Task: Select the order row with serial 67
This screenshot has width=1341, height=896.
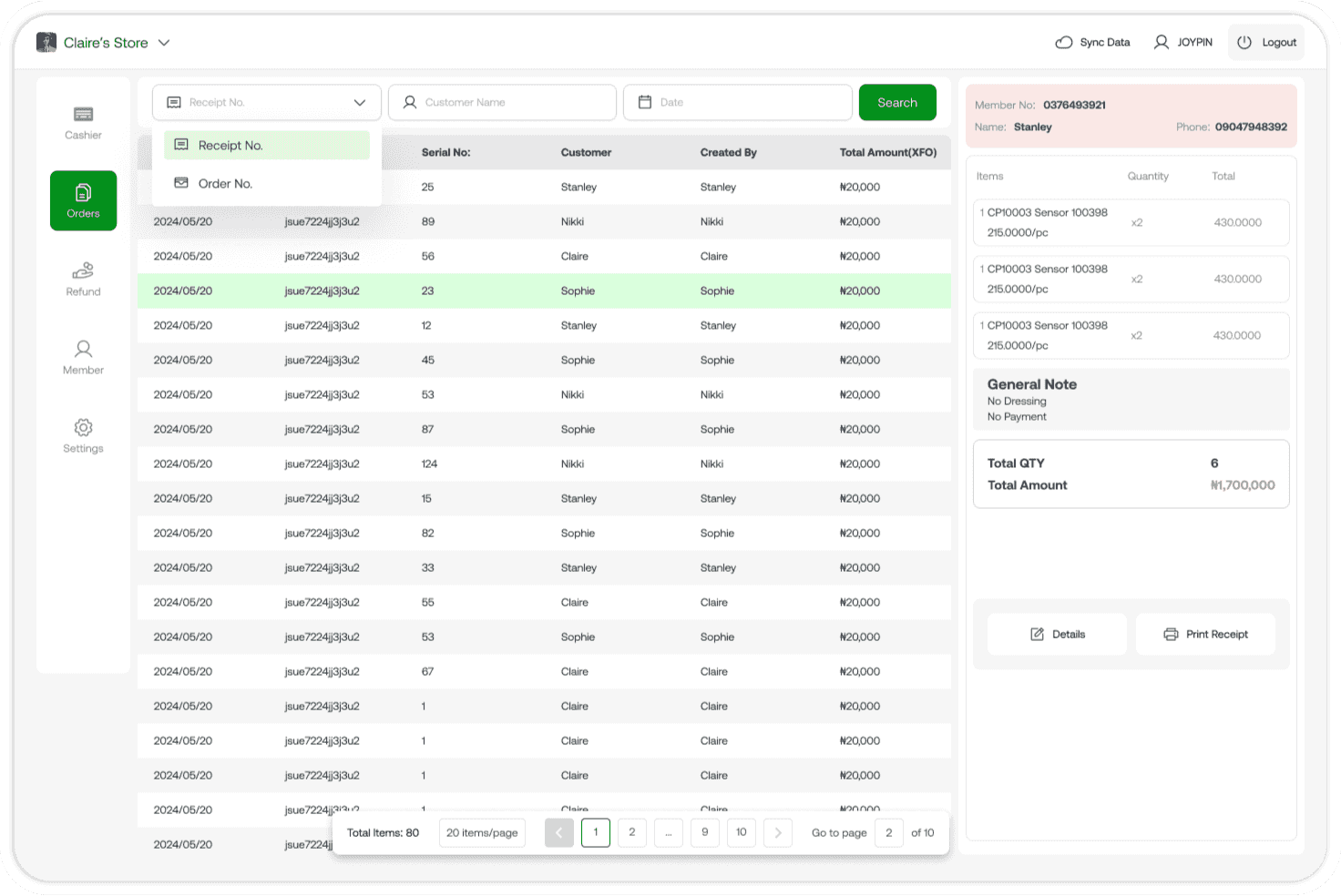Action: tap(544, 671)
